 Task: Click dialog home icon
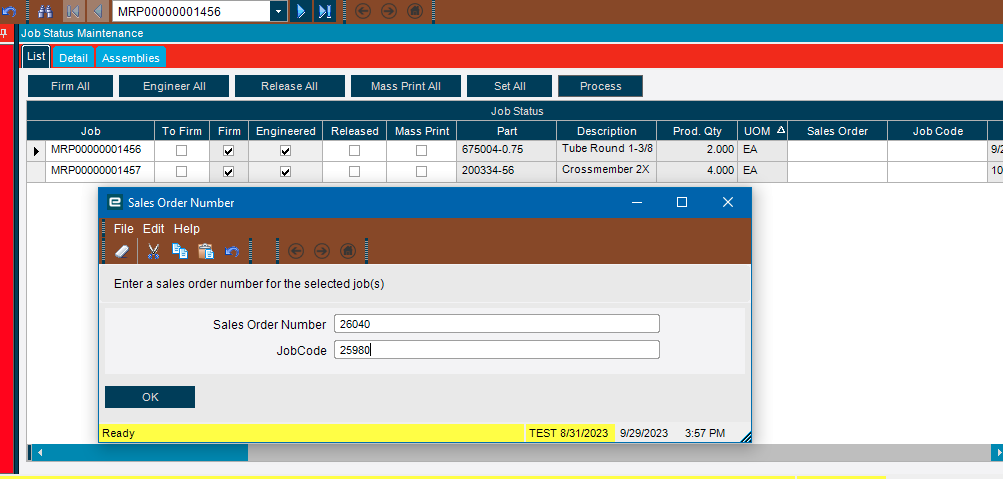(347, 251)
